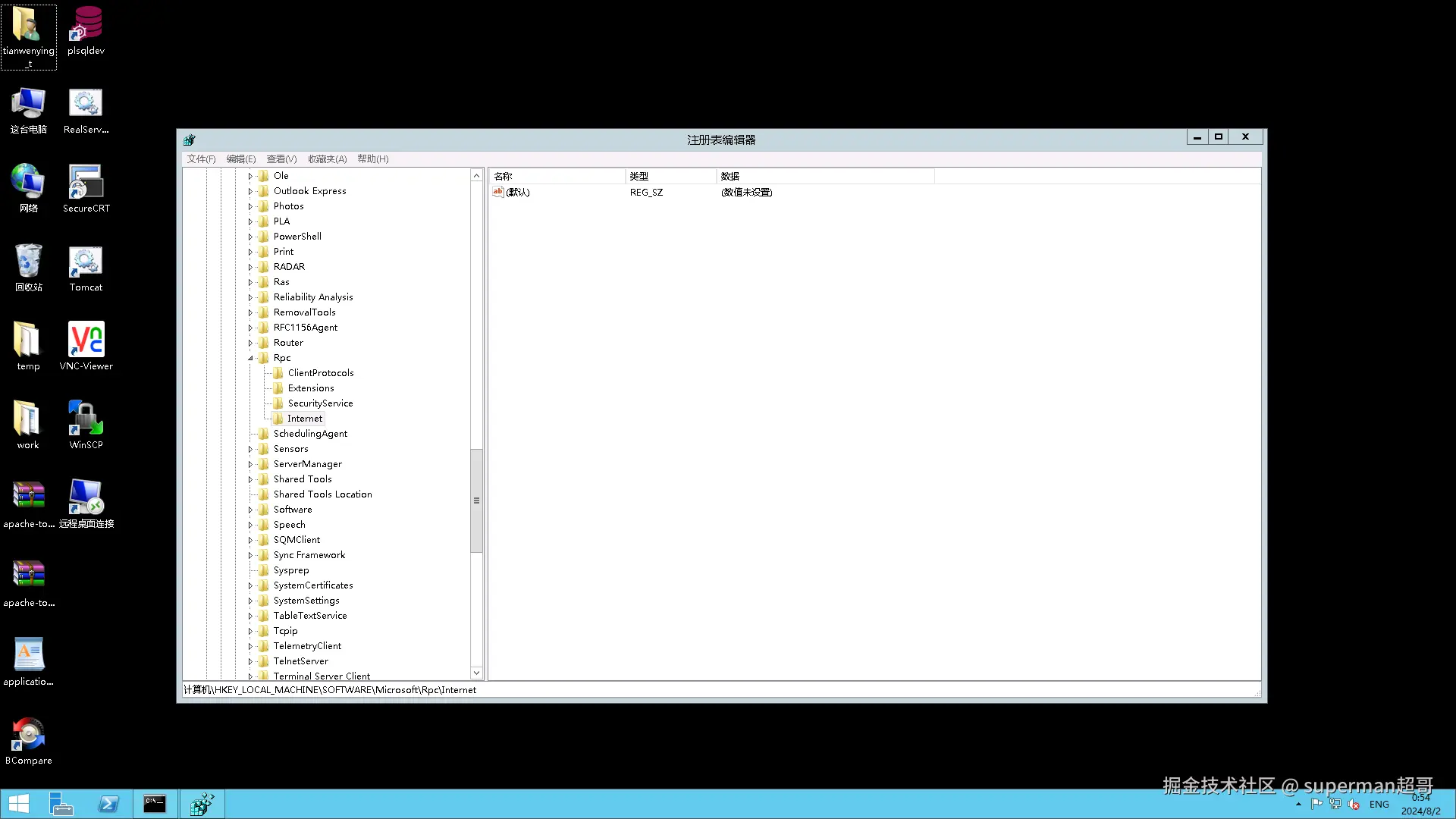Open PowerShell from the taskbar

pos(108,804)
